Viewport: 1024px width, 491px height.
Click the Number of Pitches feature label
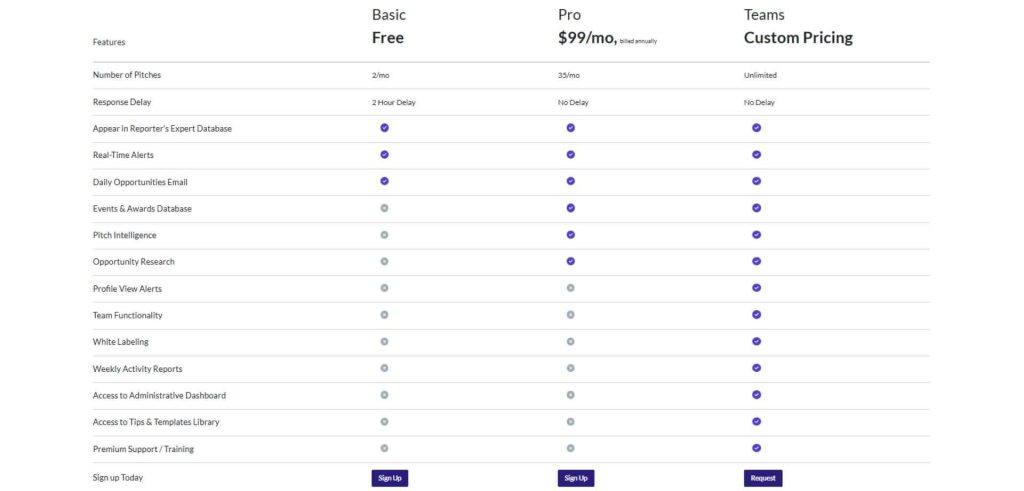click(127, 75)
